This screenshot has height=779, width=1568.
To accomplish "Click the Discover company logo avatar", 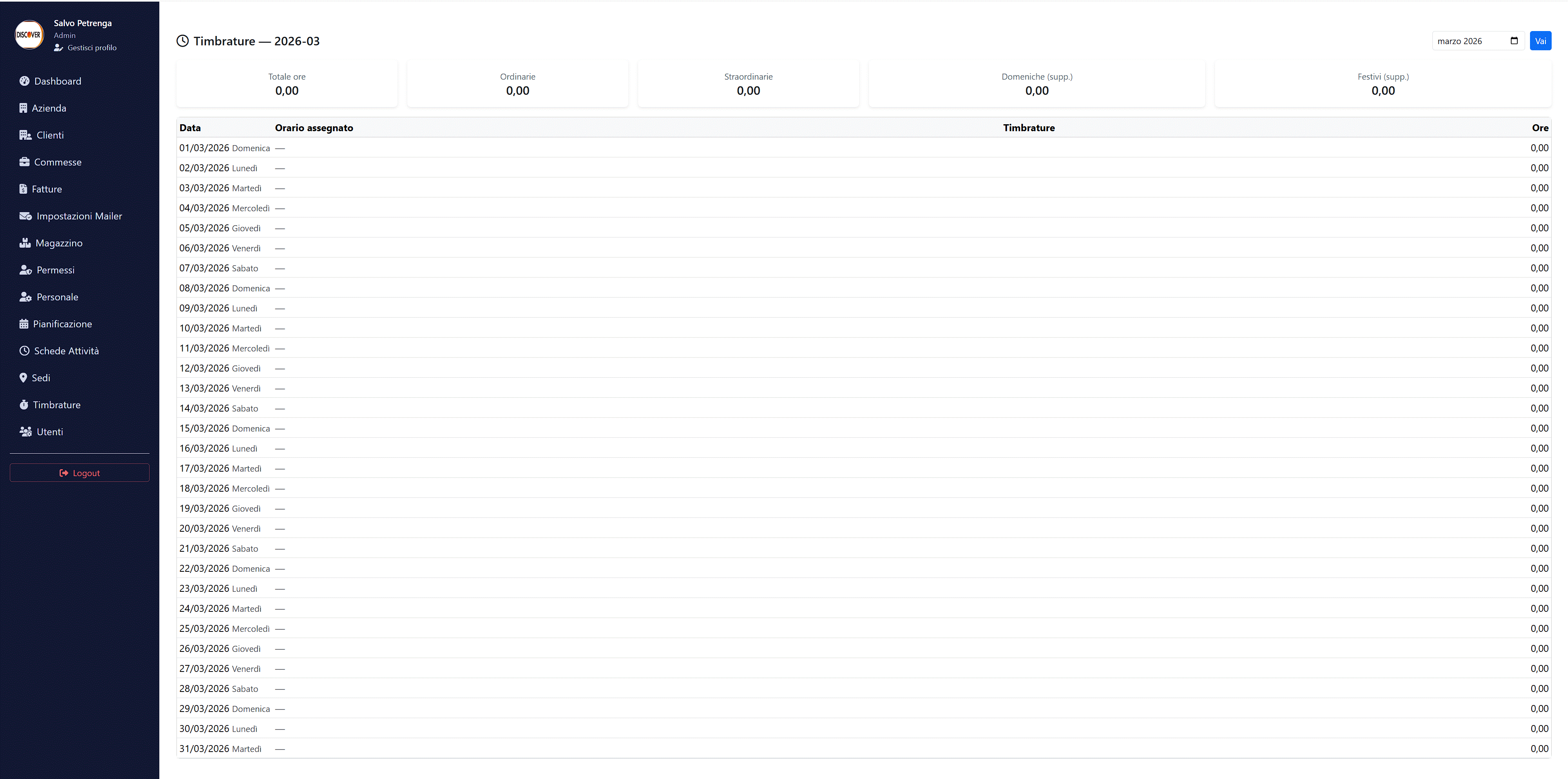I will (29, 35).
